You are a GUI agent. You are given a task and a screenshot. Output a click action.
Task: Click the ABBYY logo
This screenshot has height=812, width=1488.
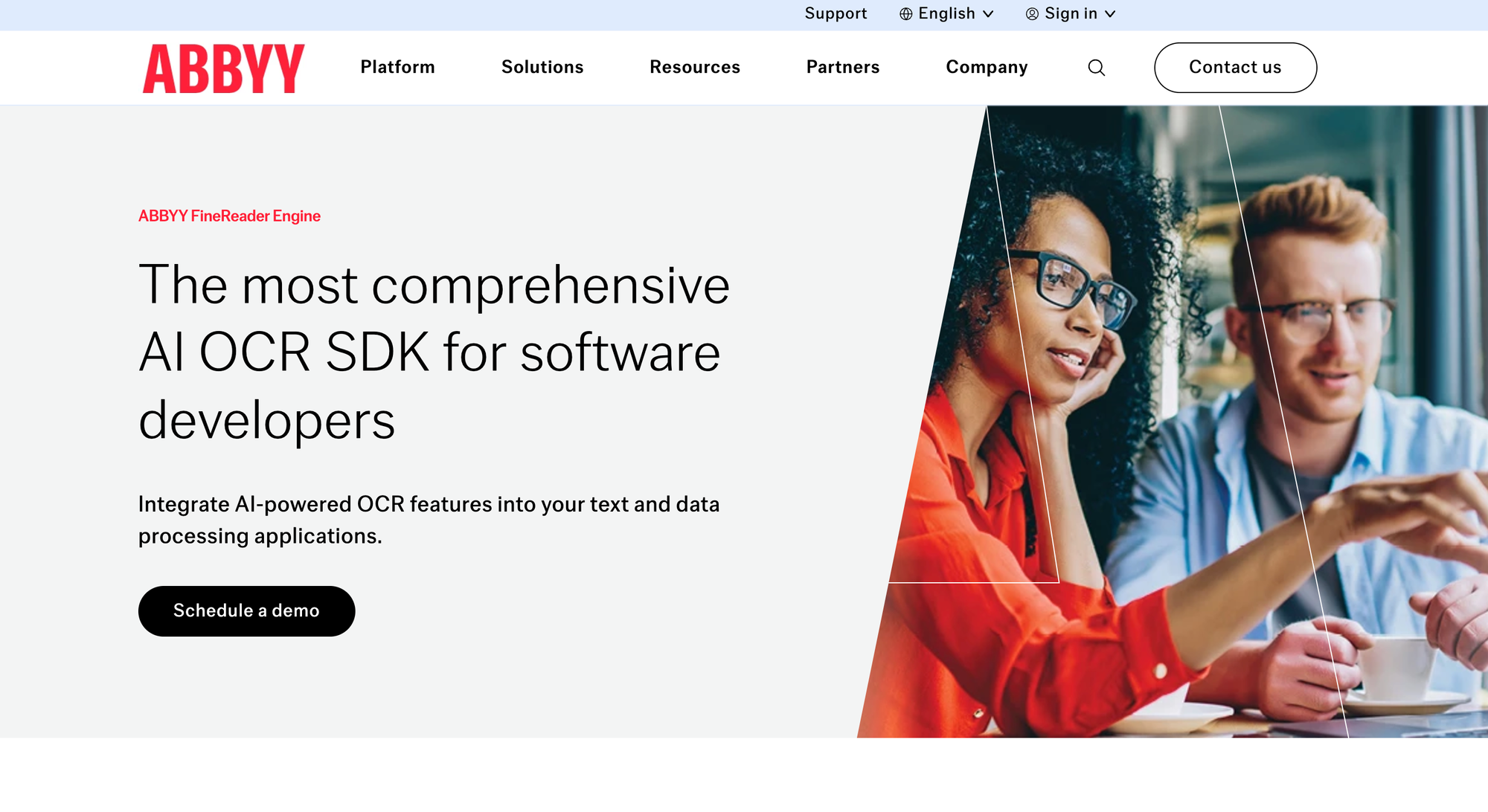coord(223,68)
